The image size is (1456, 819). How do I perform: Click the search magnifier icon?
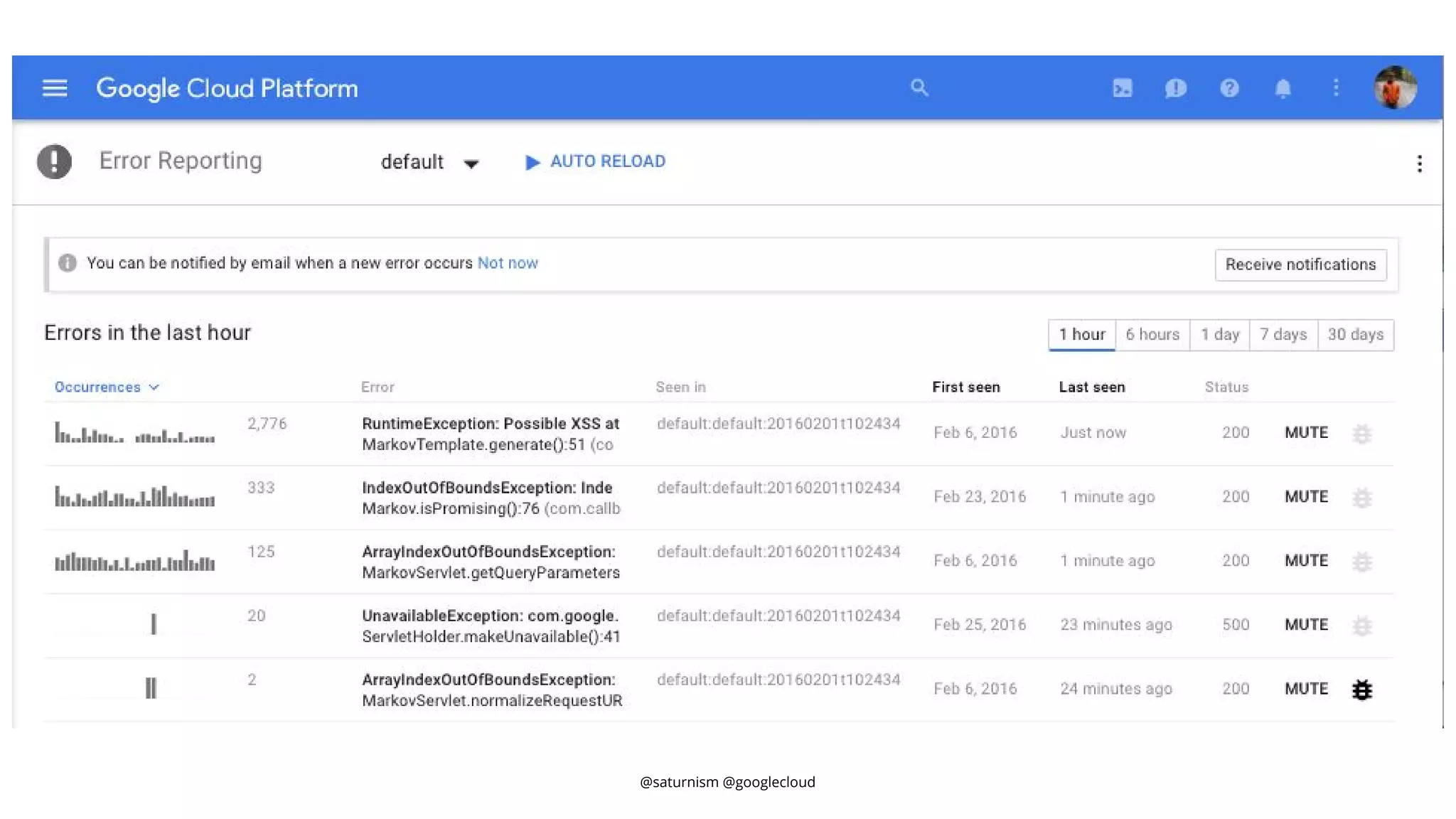[919, 87]
